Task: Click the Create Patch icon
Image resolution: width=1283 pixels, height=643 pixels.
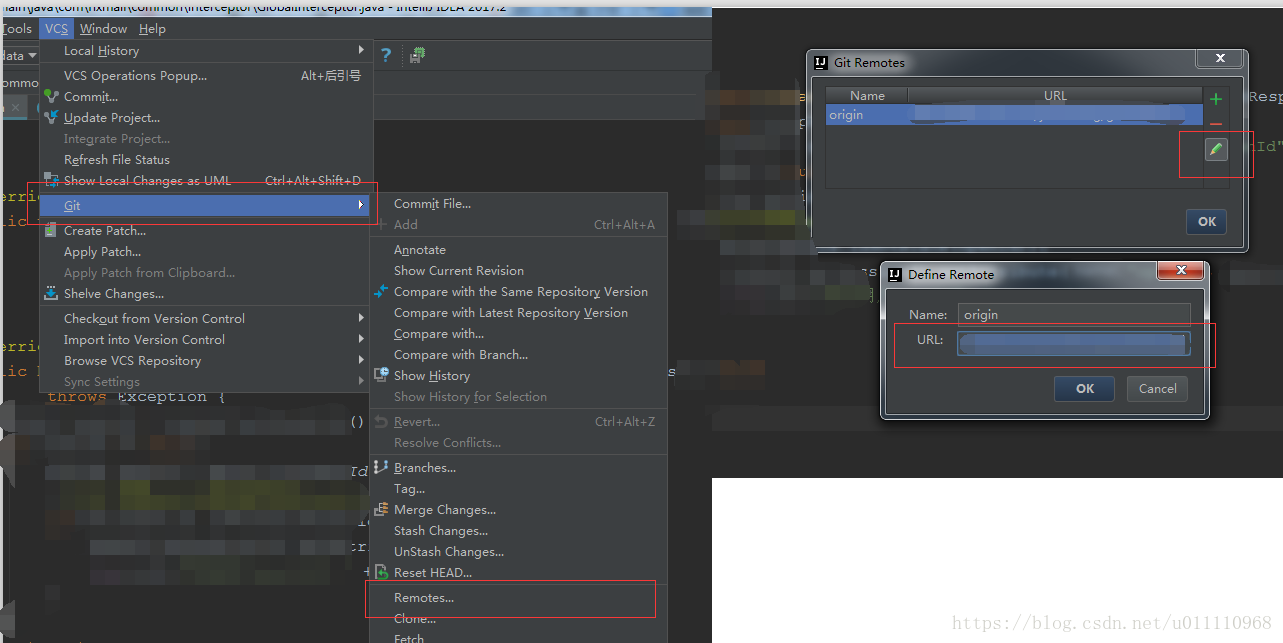Action: pyautogui.click(x=51, y=230)
